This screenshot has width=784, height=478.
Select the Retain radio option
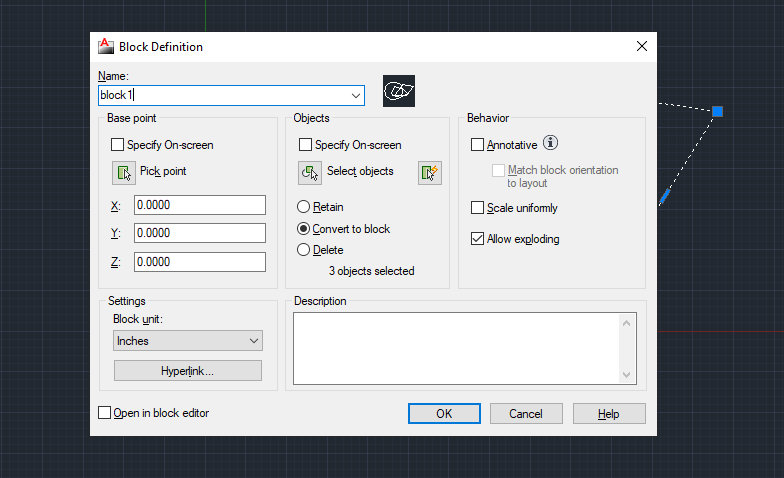[x=304, y=207]
